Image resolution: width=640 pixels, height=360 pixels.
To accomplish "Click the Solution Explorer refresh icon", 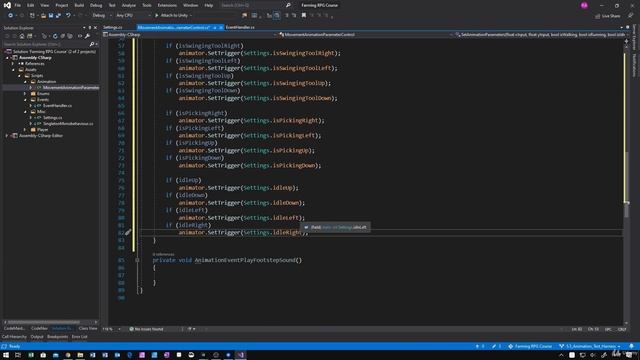I will tap(55, 36).
